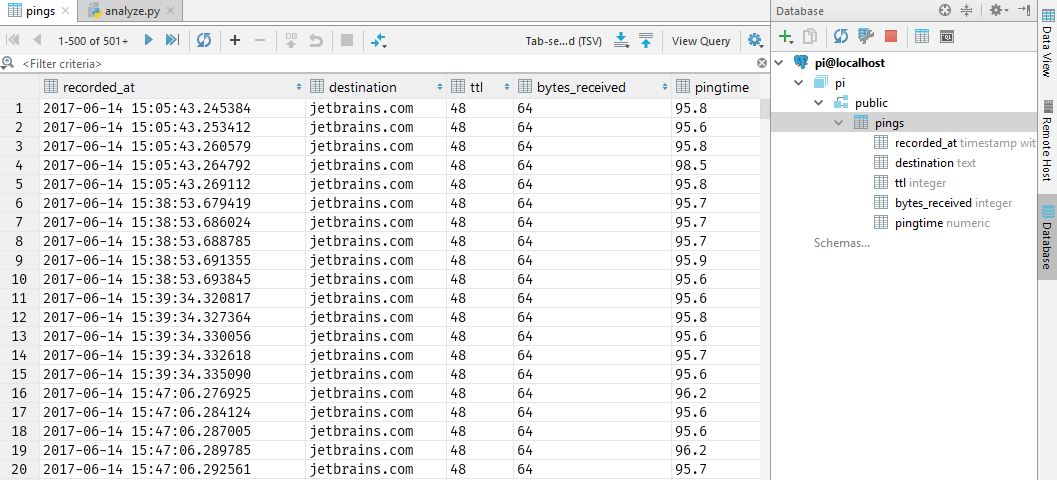The image size is (1057, 480).
Task: Open table settings gear icon
Action: [755, 40]
